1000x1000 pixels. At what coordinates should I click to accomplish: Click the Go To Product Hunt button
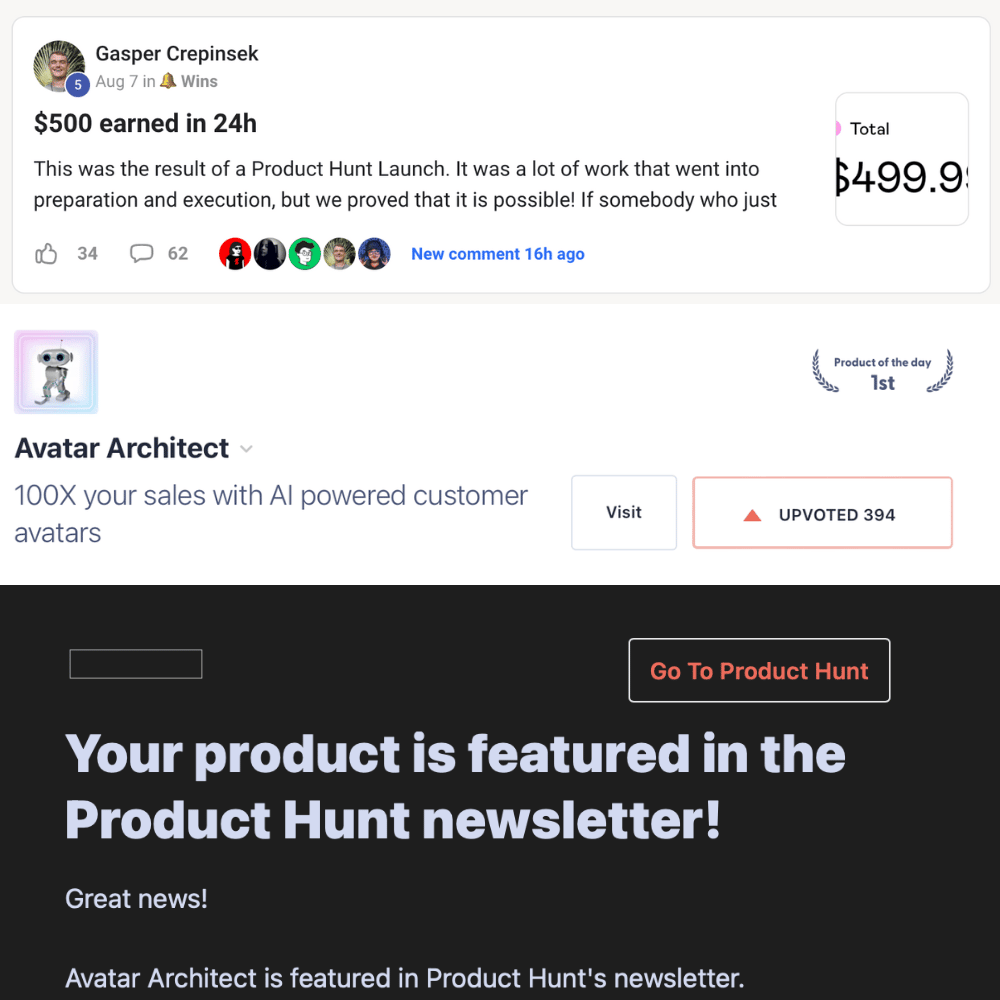[759, 670]
